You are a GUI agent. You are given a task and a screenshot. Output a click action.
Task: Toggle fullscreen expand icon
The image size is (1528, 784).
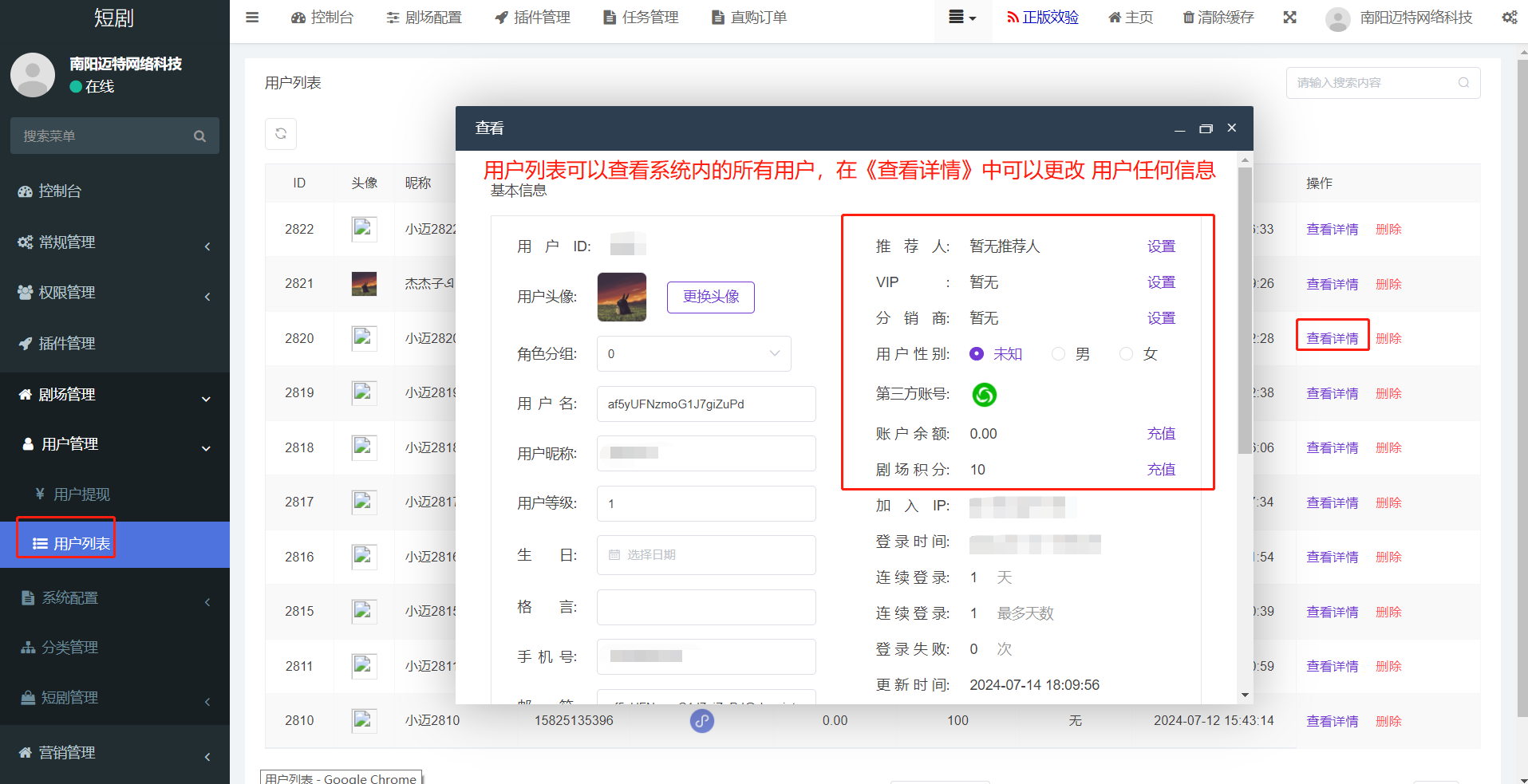click(x=1289, y=17)
